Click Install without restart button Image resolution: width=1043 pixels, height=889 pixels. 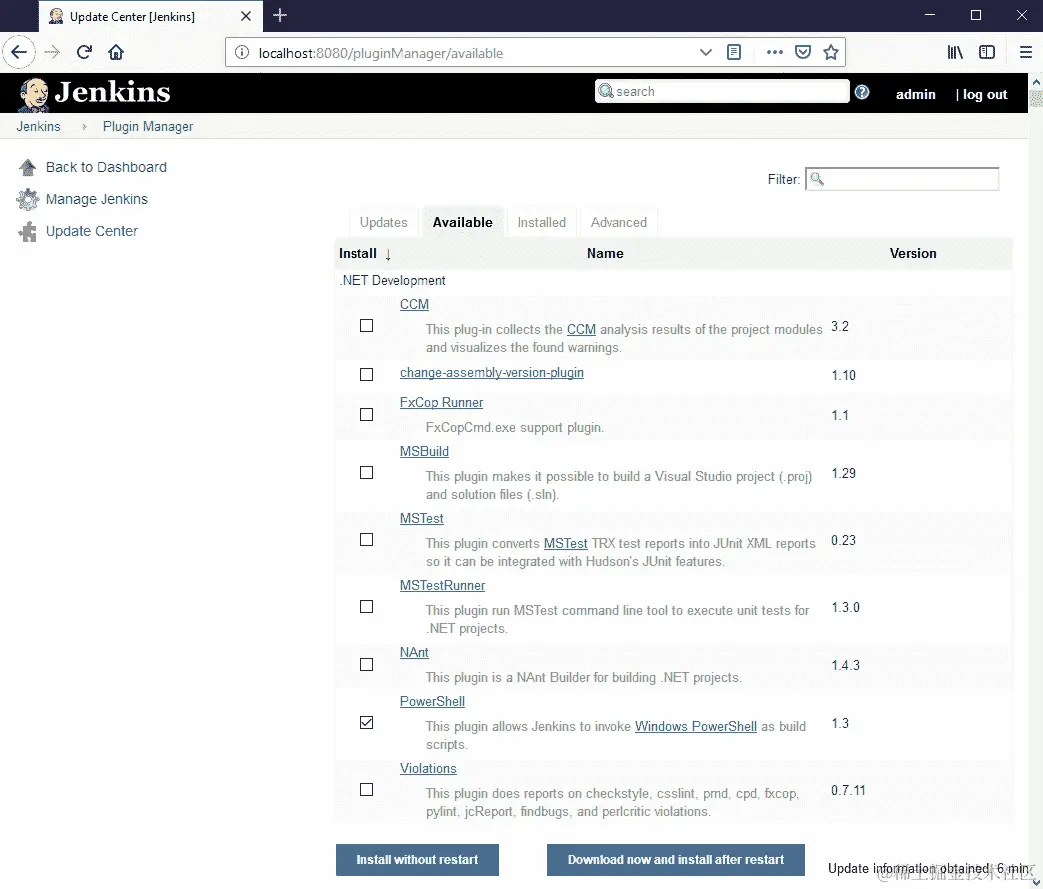coord(417,860)
